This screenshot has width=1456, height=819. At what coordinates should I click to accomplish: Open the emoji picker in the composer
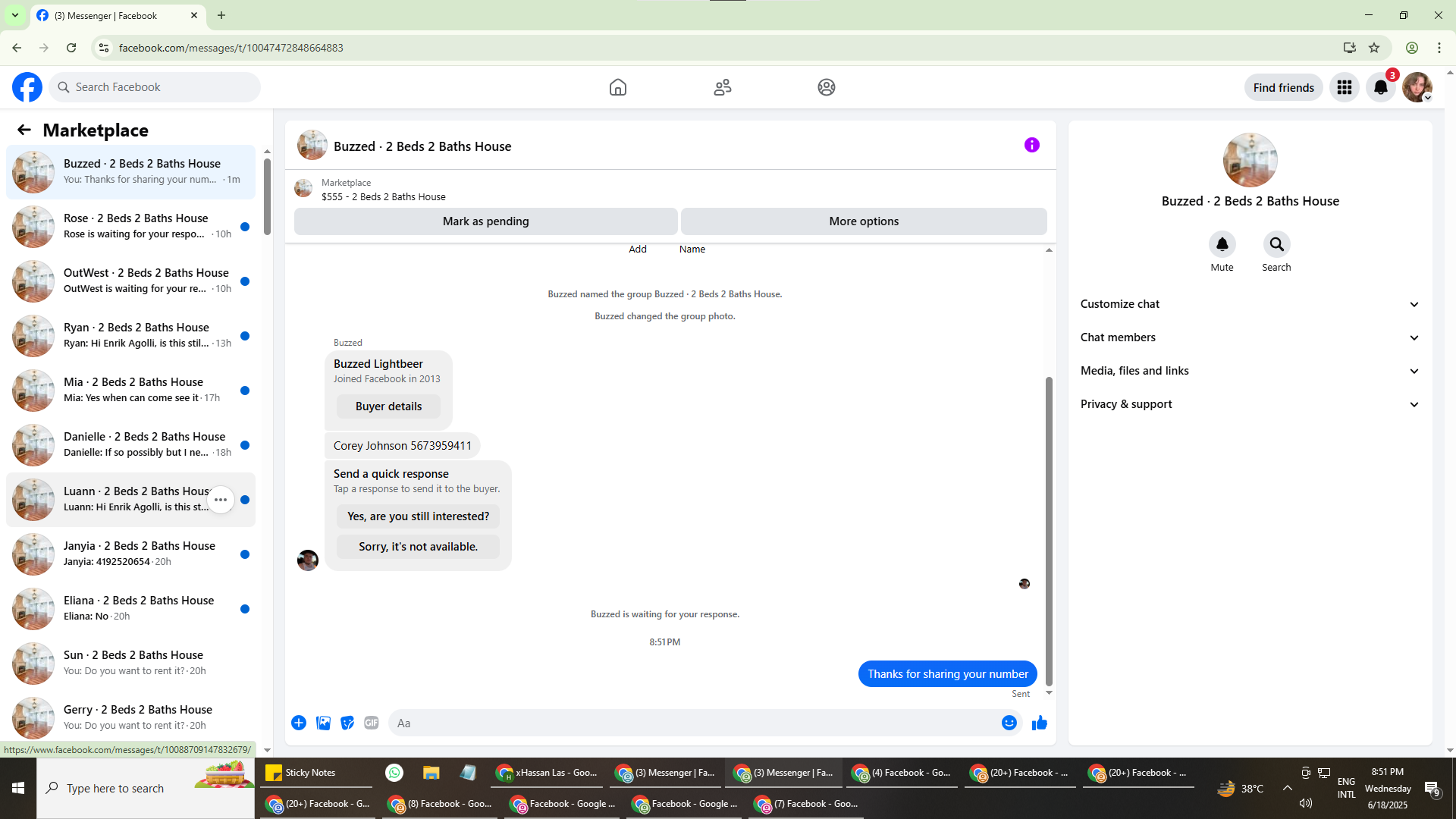(1009, 723)
